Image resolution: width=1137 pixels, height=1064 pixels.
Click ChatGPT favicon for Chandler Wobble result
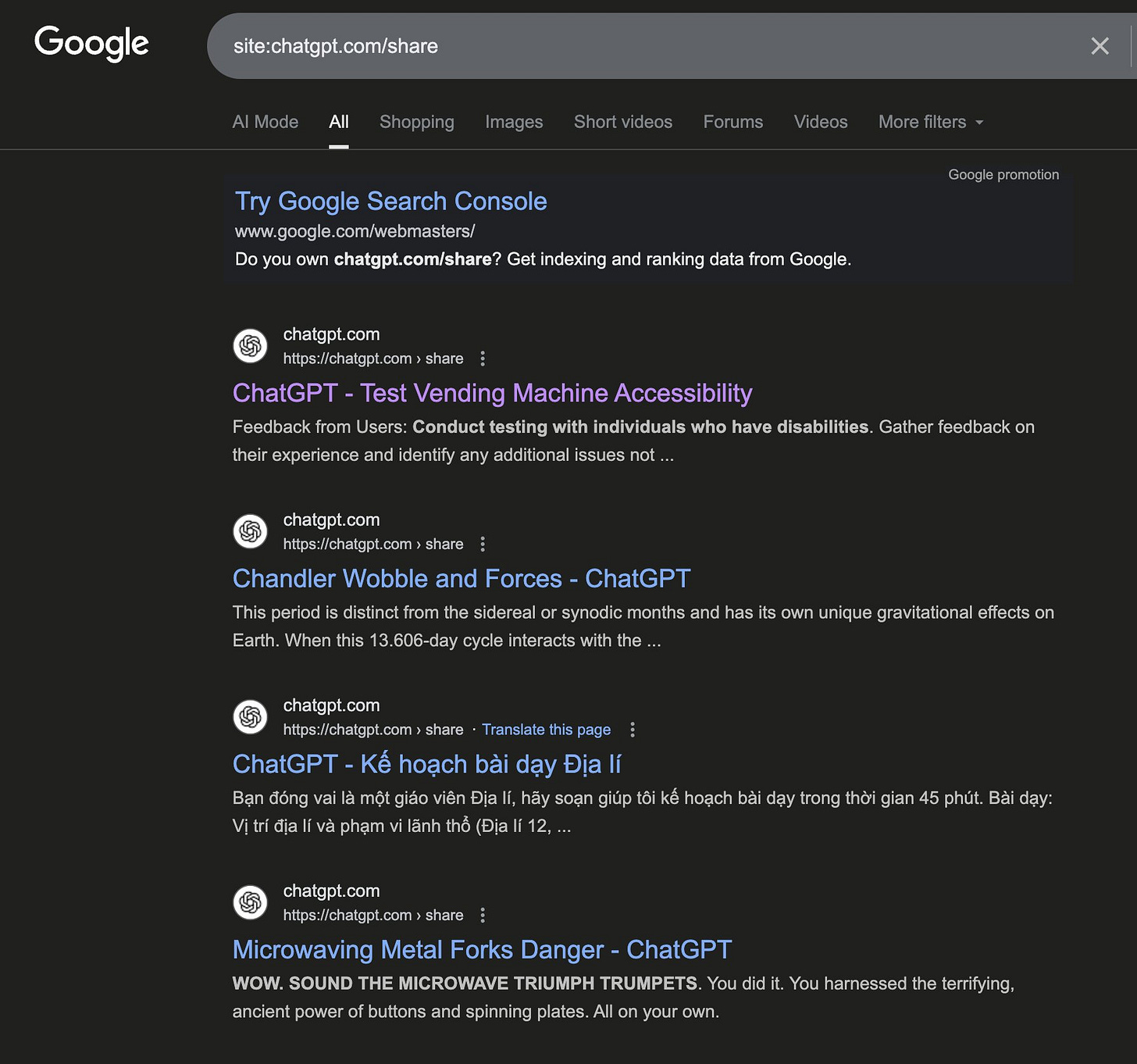click(251, 531)
